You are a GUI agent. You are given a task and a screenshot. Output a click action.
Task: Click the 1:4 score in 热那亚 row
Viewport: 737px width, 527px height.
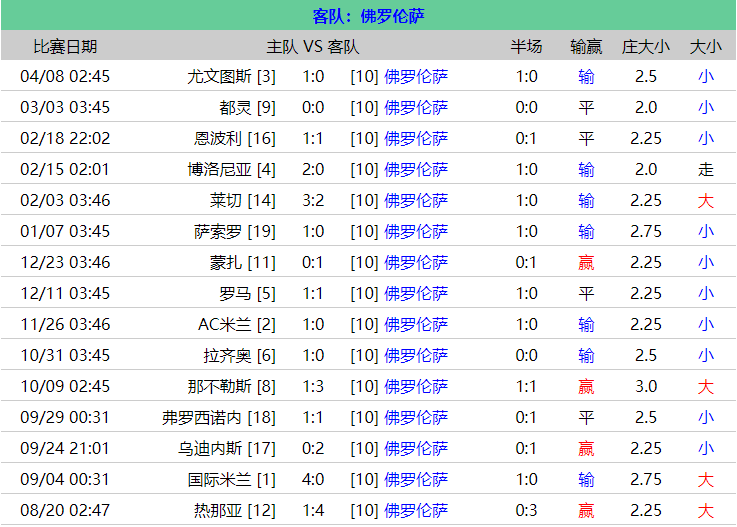coord(313,511)
